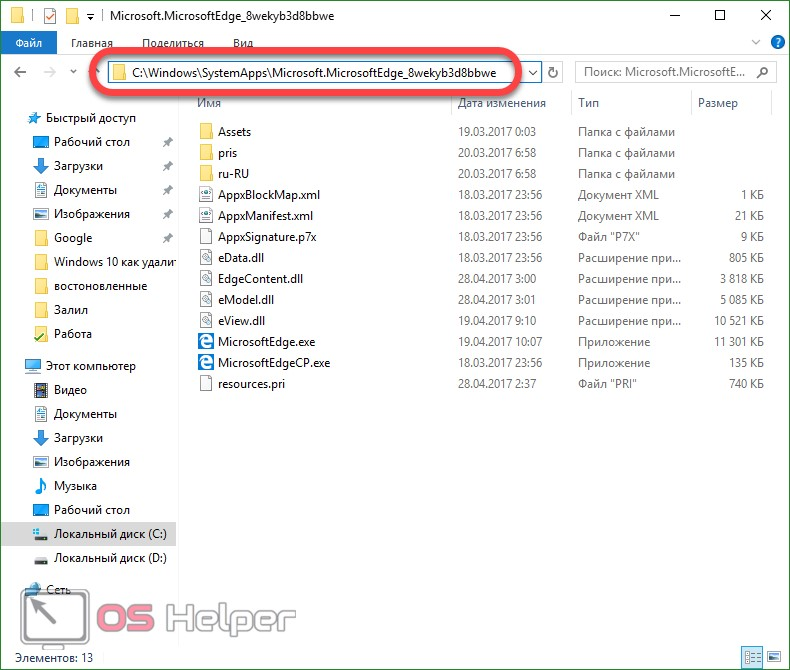The image size is (790, 670).
Task: Open Музыка under Этот компьютер
Action: (75, 486)
